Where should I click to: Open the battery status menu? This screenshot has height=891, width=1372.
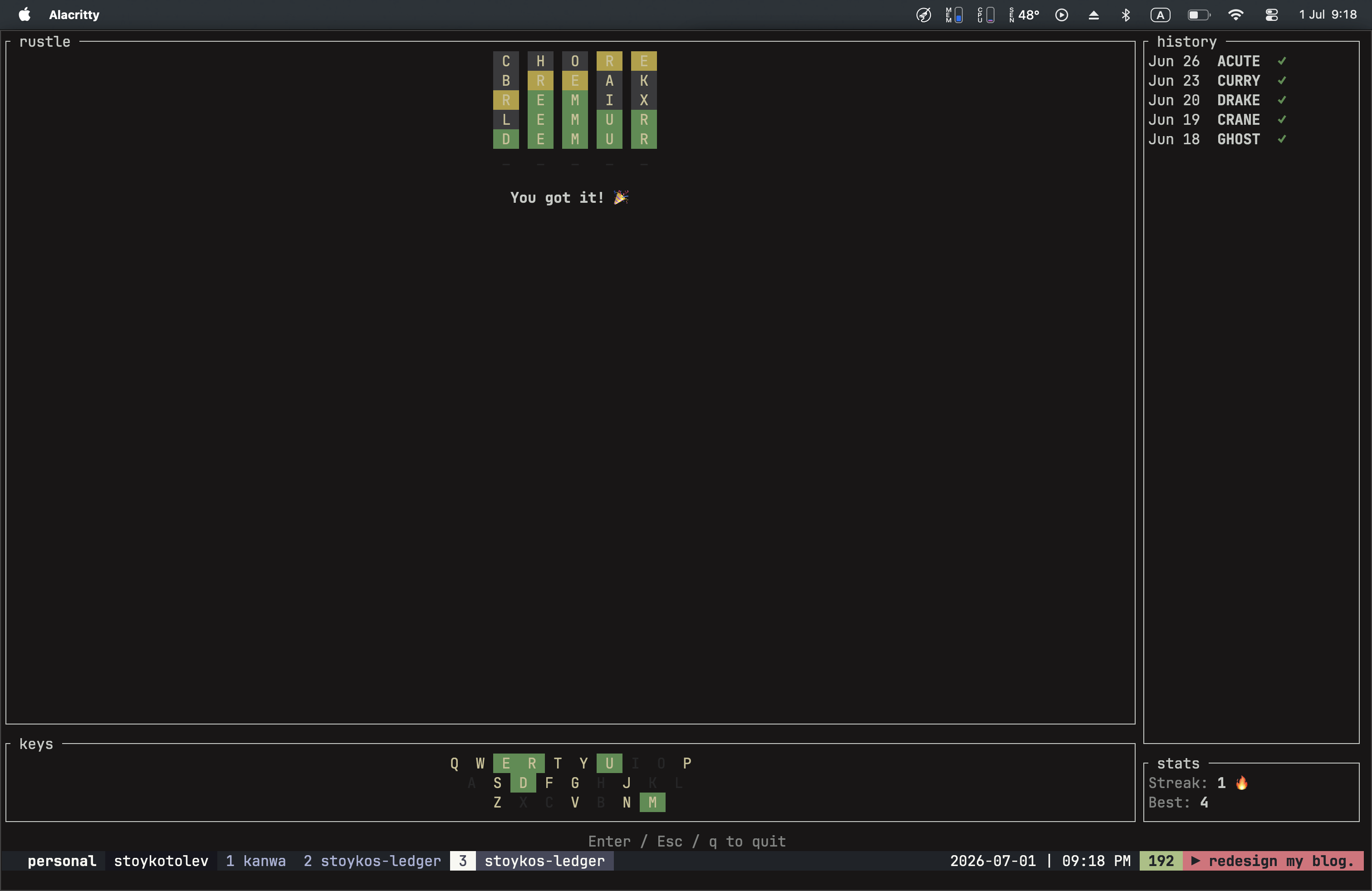1199,15
